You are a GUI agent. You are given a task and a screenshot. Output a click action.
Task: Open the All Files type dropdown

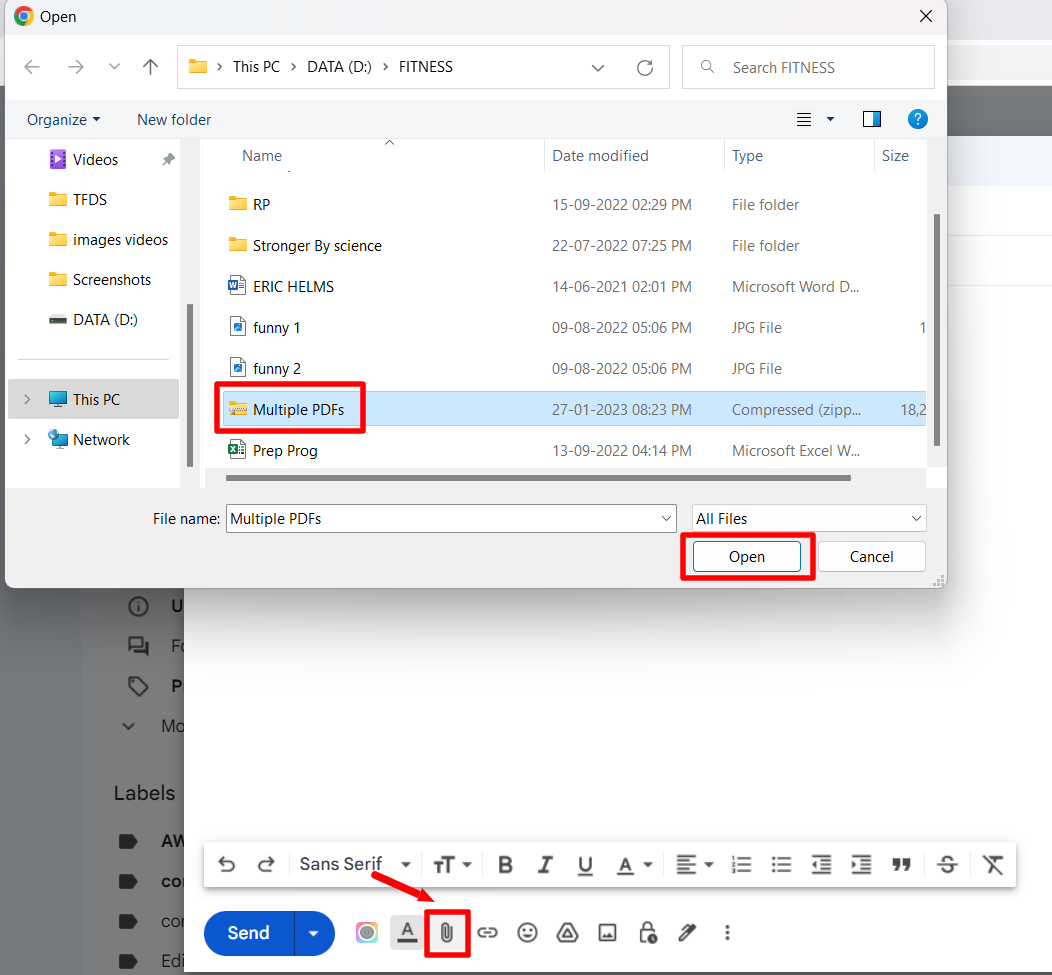point(809,519)
